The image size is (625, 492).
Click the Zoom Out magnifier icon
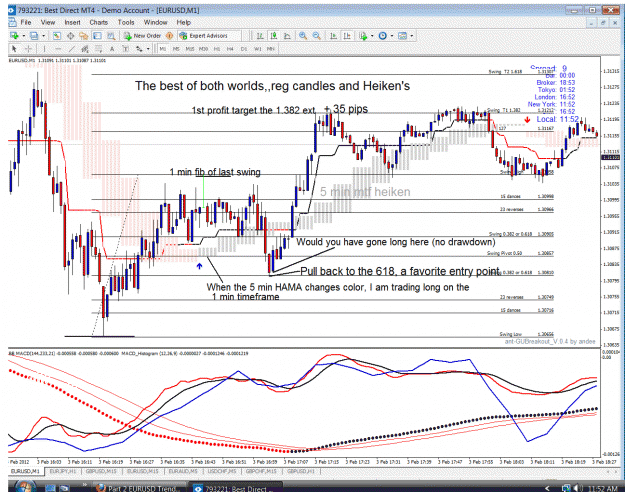tap(316, 36)
